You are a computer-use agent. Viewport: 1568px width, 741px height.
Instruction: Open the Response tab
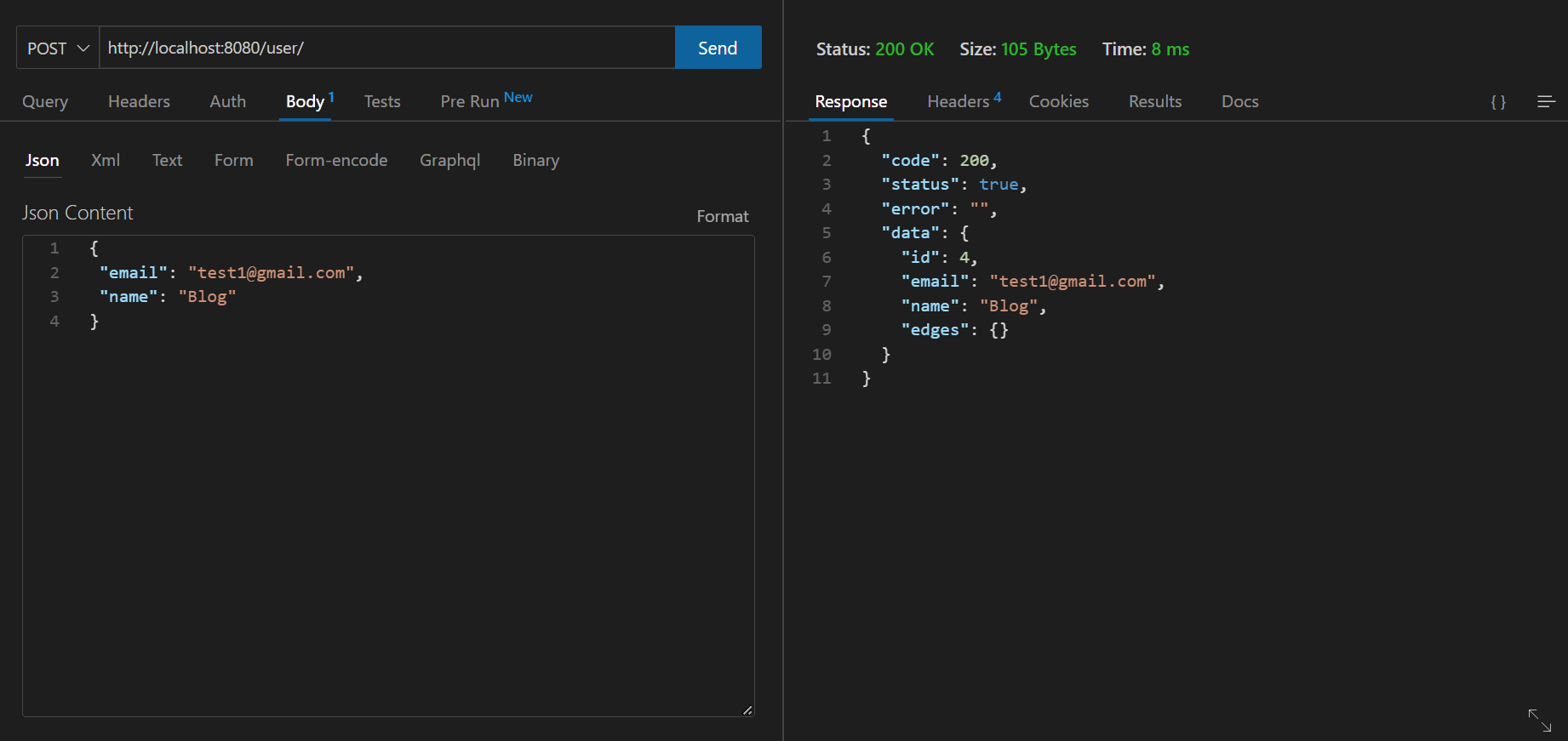pos(851,101)
